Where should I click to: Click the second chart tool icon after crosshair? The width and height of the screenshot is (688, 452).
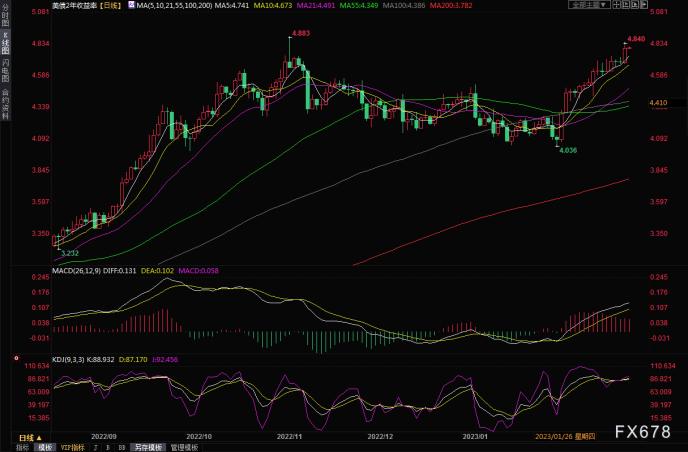point(626,5)
